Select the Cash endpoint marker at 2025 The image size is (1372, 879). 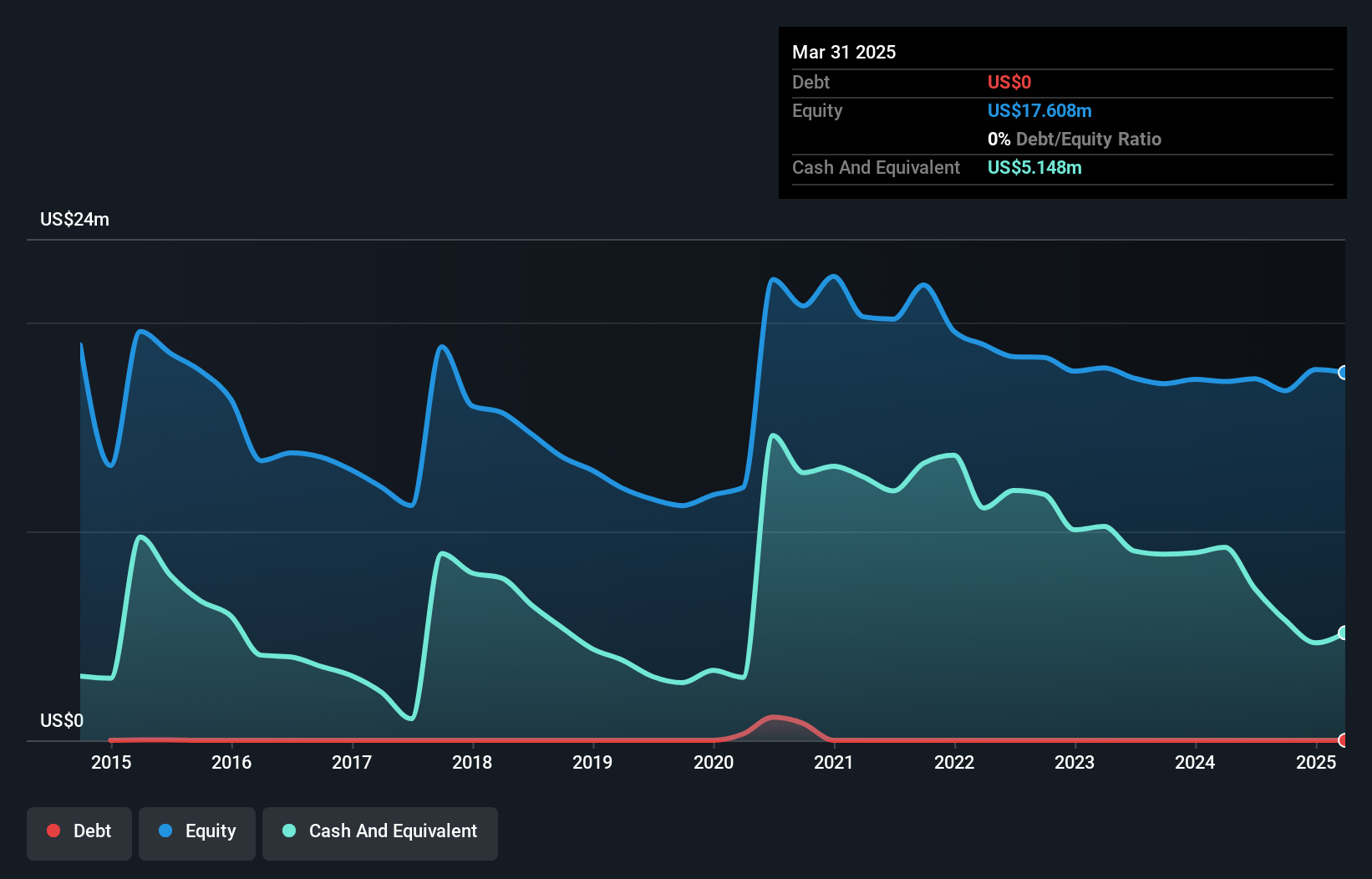pos(1344,633)
